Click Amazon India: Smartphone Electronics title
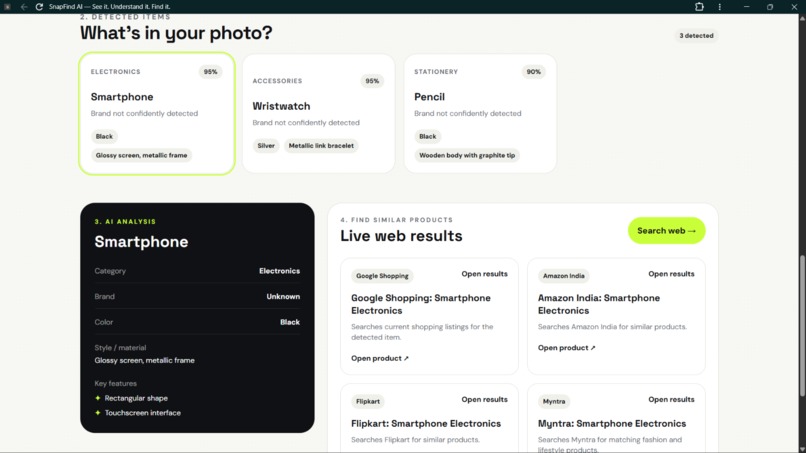This screenshot has height=453, width=806. [599, 304]
